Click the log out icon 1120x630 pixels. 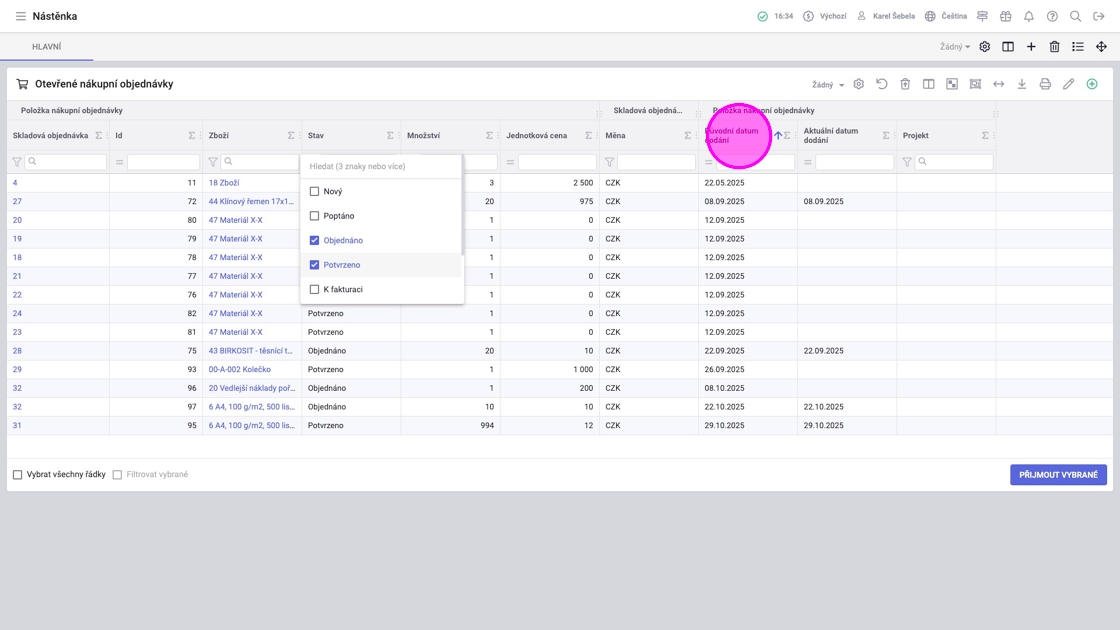[x=1099, y=16]
